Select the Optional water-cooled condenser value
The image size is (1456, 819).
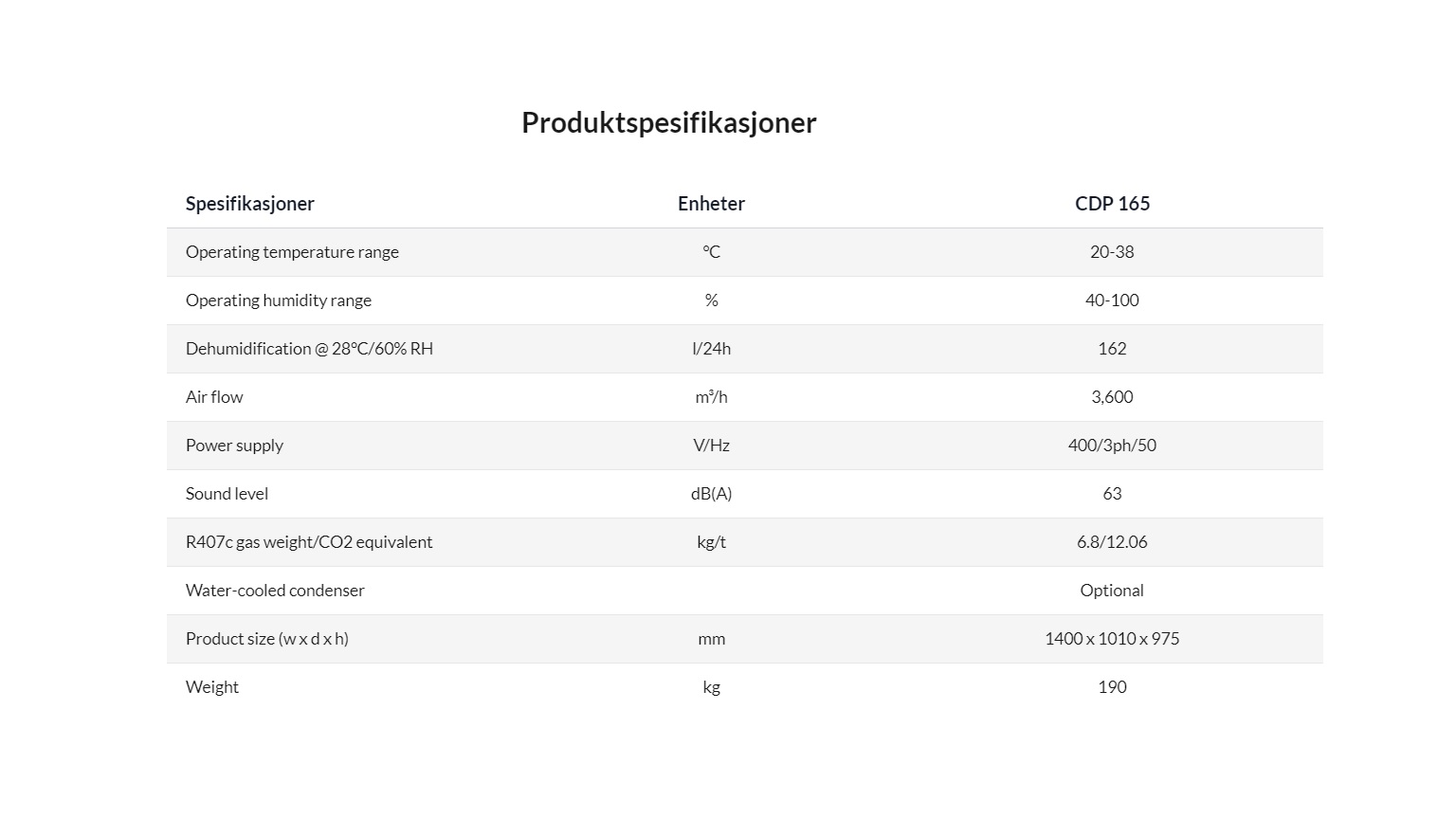pyautogui.click(x=1112, y=591)
